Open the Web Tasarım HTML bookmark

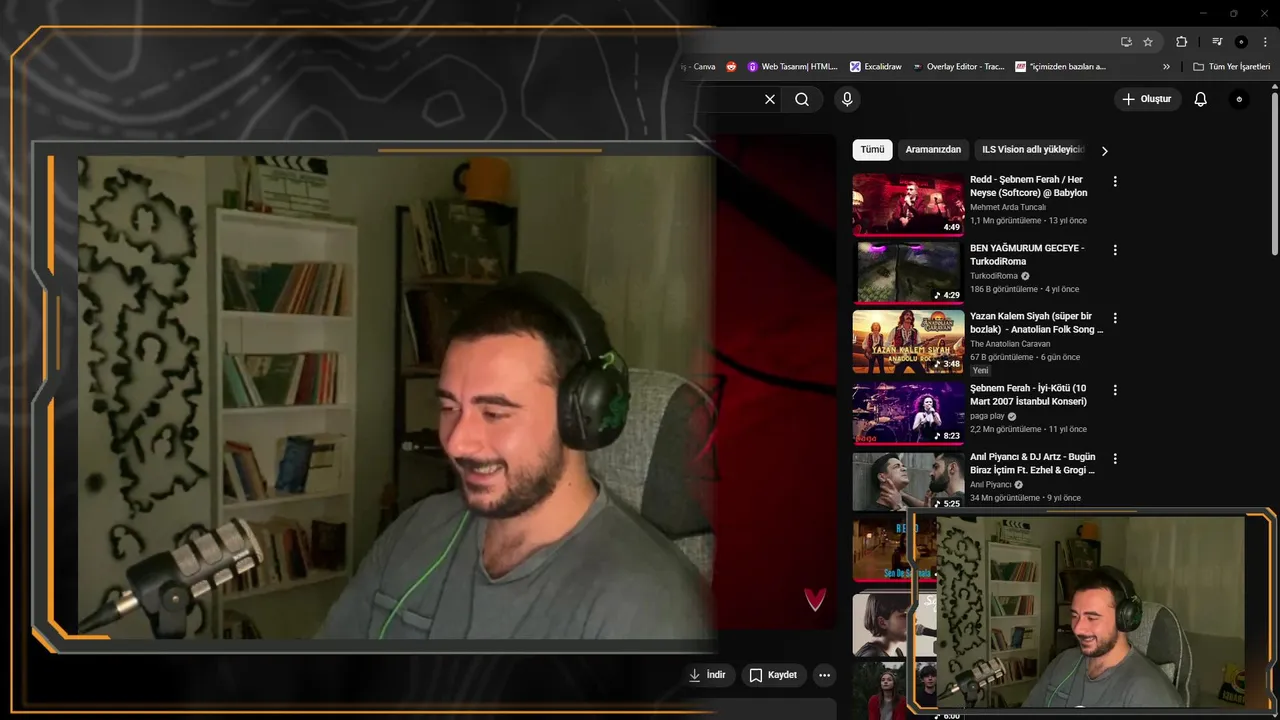tap(792, 67)
